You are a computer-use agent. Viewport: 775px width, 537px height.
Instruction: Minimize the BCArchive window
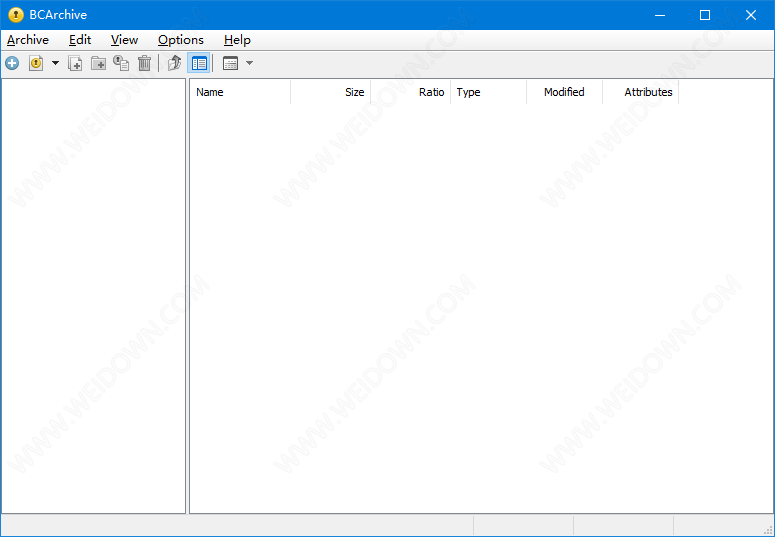(660, 15)
